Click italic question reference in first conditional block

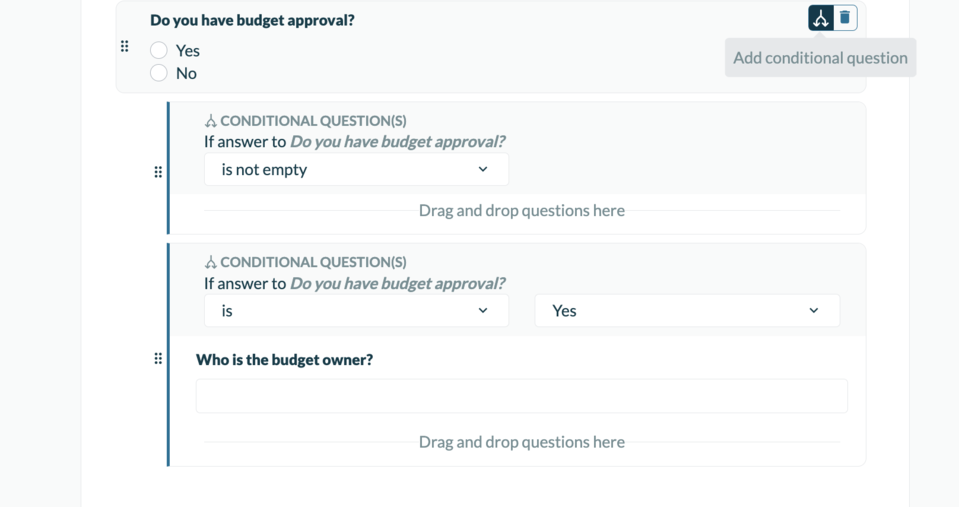pos(397,142)
